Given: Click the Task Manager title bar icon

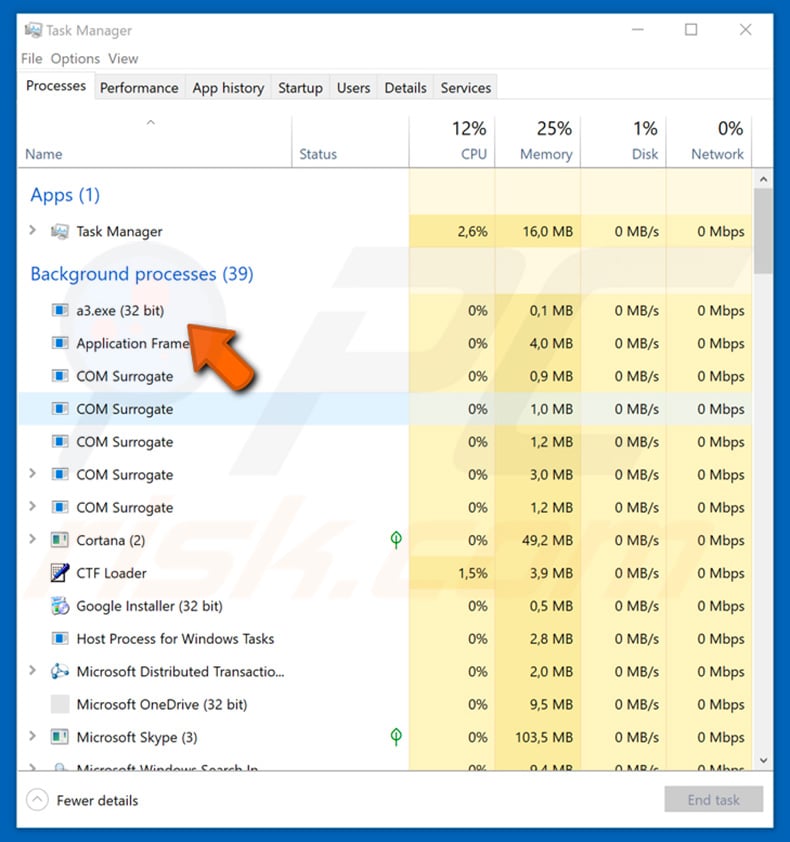Looking at the screenshot, I should click(x=33, y=30).
